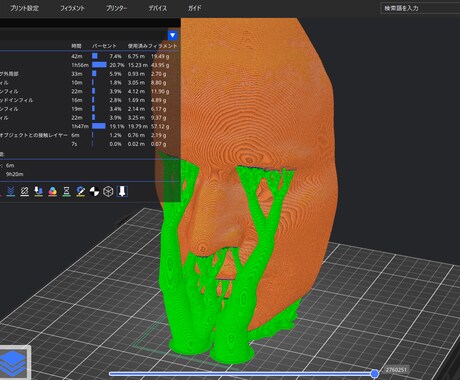Screen dimensions: 460x380
Task: Click the 2760251 move counter label
Action: [396, 370]
